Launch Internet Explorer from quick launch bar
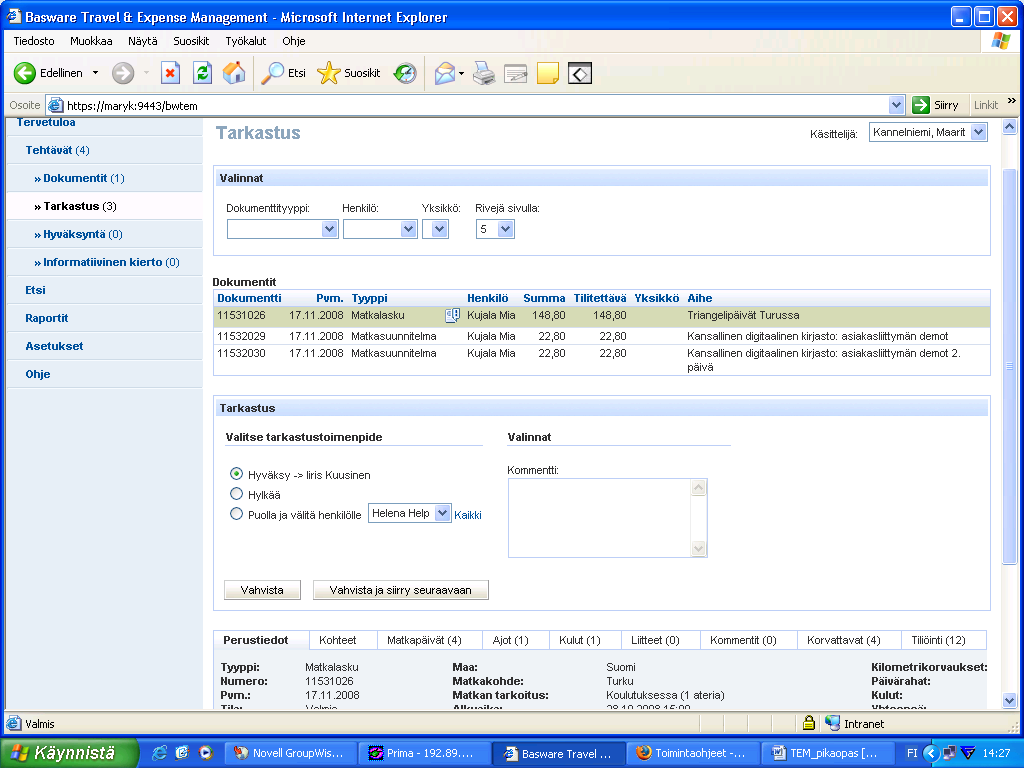The height and width of the screenshot is (768, 1024). 159,753
